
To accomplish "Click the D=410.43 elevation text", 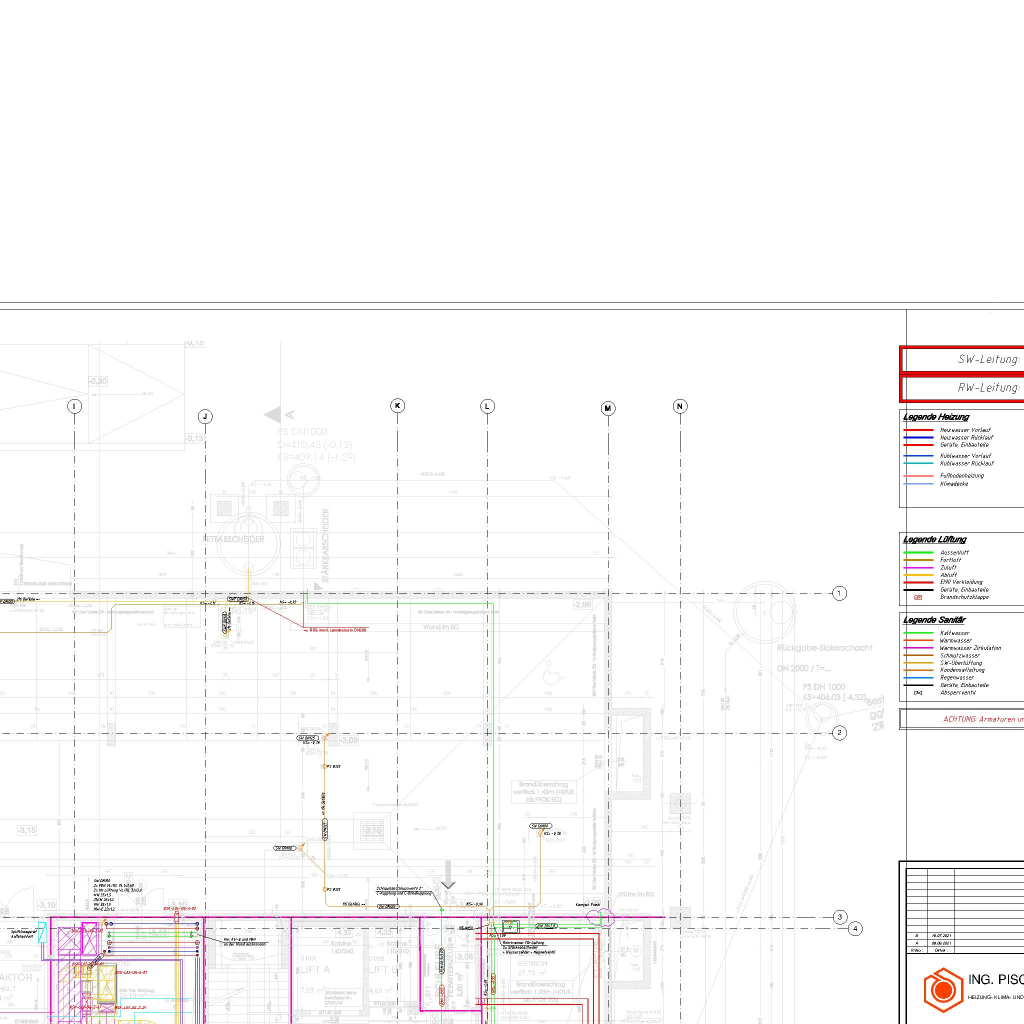I will 315,445.
